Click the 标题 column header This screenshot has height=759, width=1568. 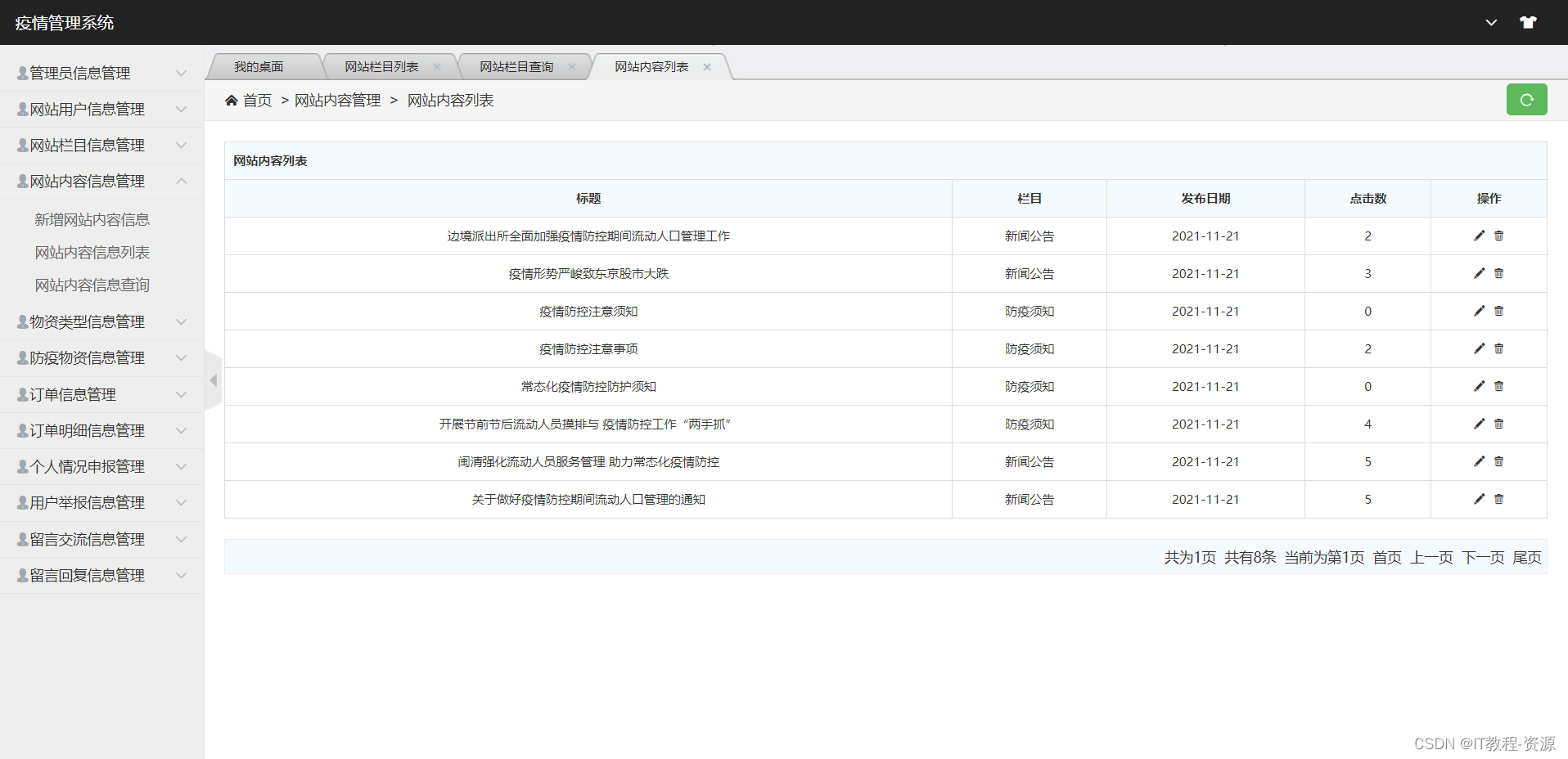click(588, 199)
